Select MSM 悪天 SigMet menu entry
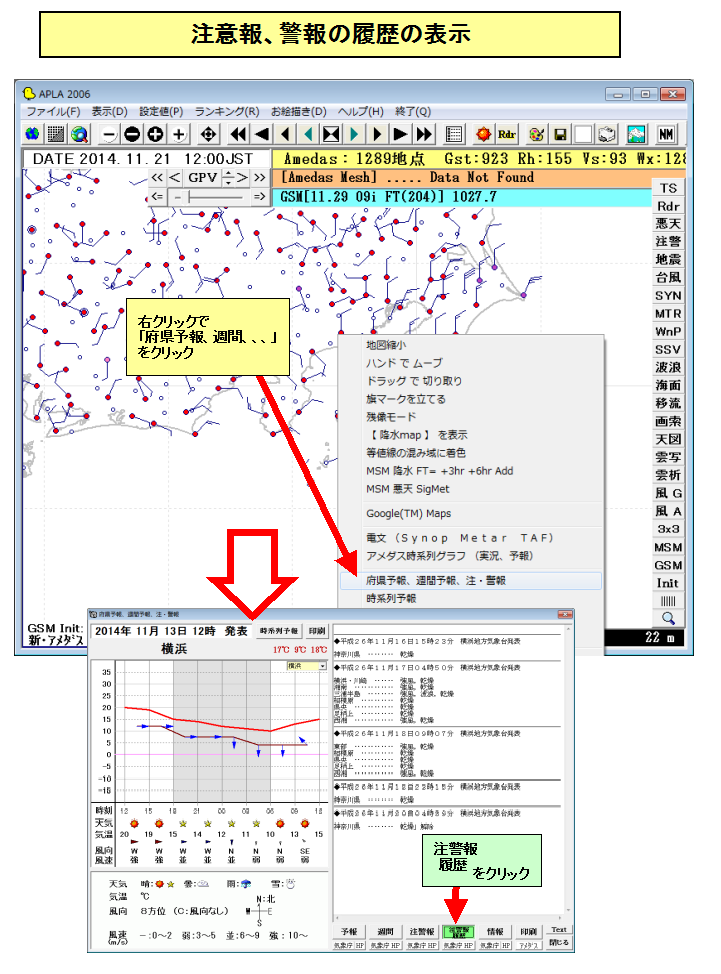Viewport: 721px width, 974px height. pos(471,489)
